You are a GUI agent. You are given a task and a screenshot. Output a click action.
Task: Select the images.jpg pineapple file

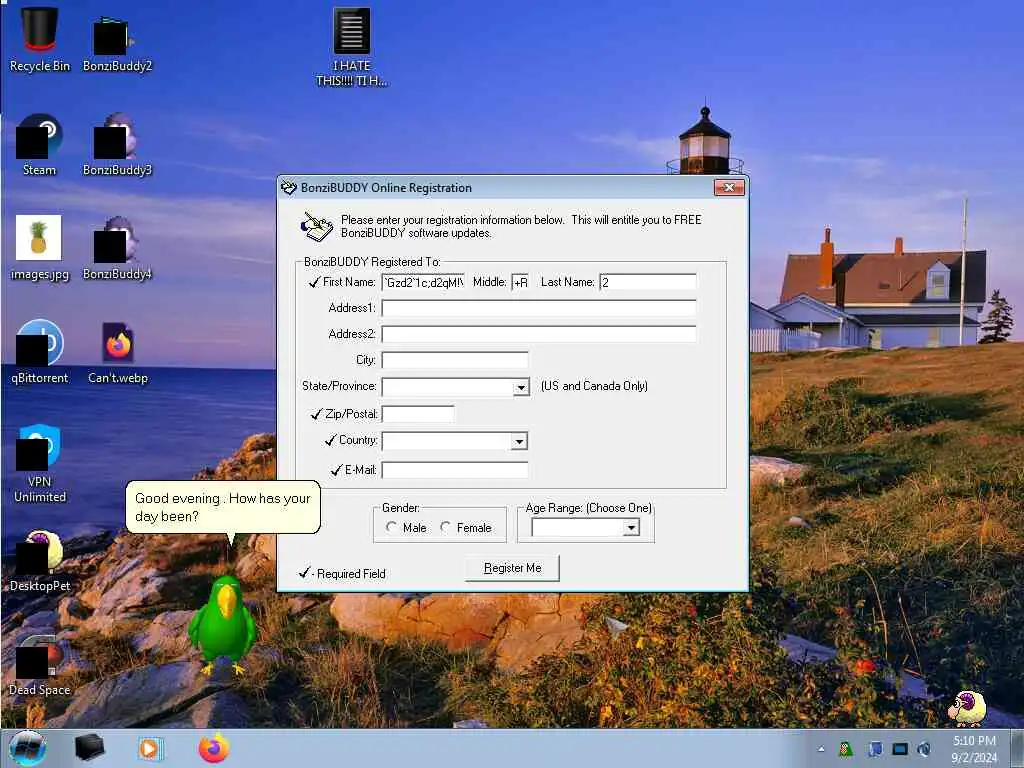click(x=39, y=248)
